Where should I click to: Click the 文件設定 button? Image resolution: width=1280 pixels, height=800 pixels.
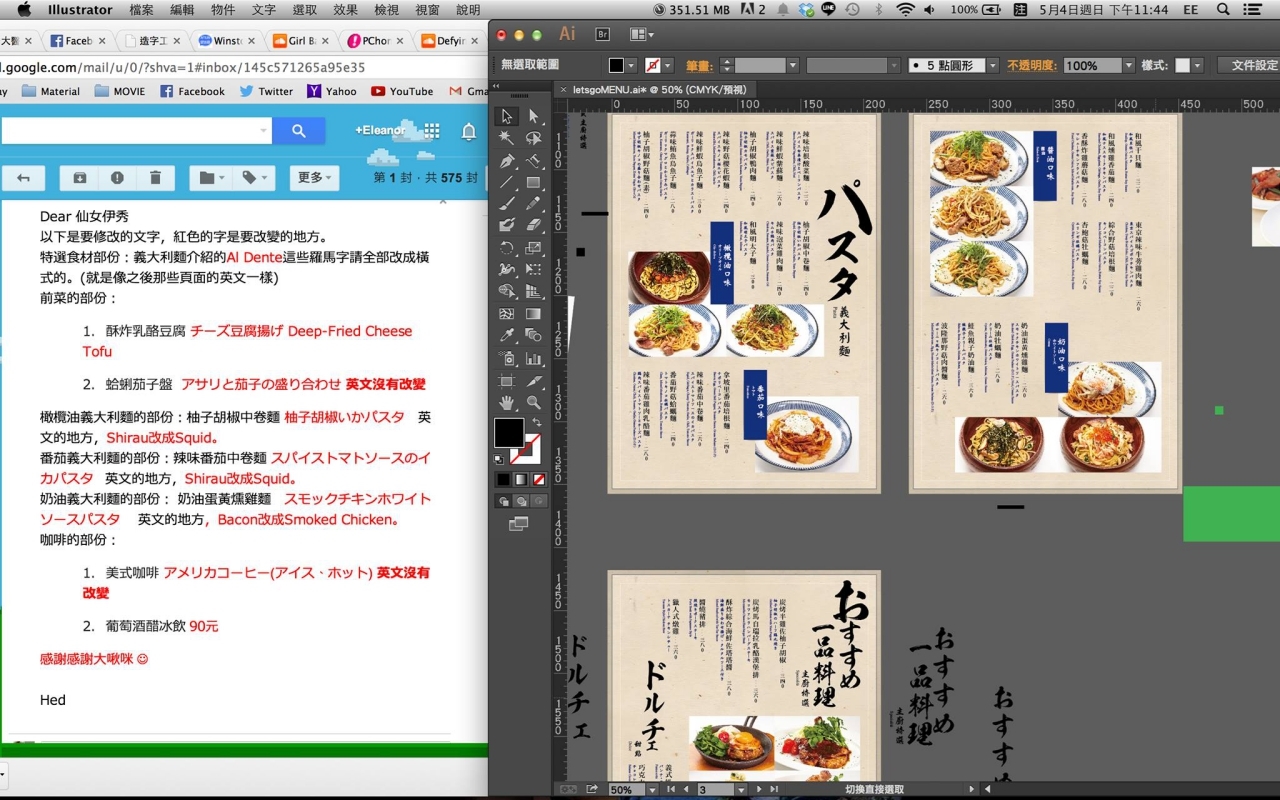(x=1250, y=65)
